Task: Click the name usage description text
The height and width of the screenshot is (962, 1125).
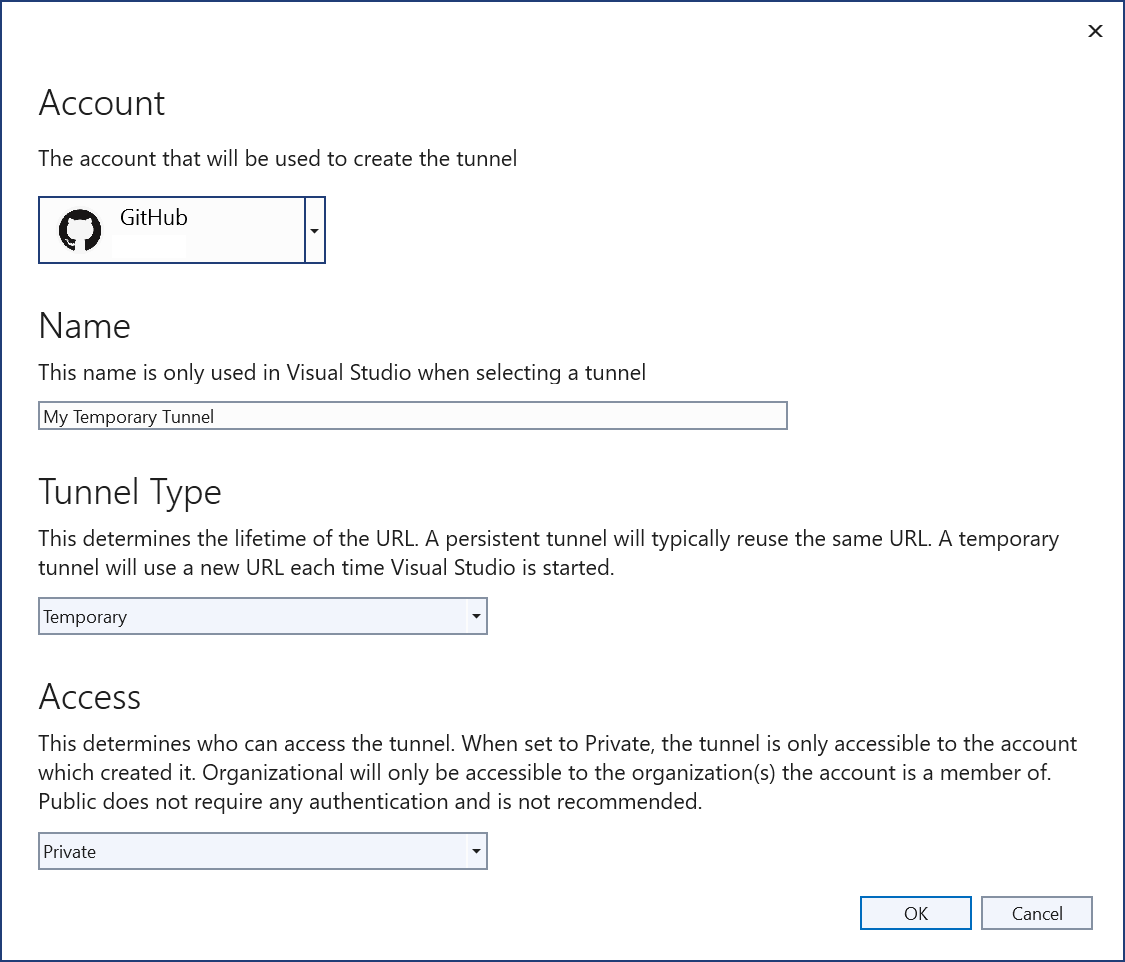Action: (342, 373)
